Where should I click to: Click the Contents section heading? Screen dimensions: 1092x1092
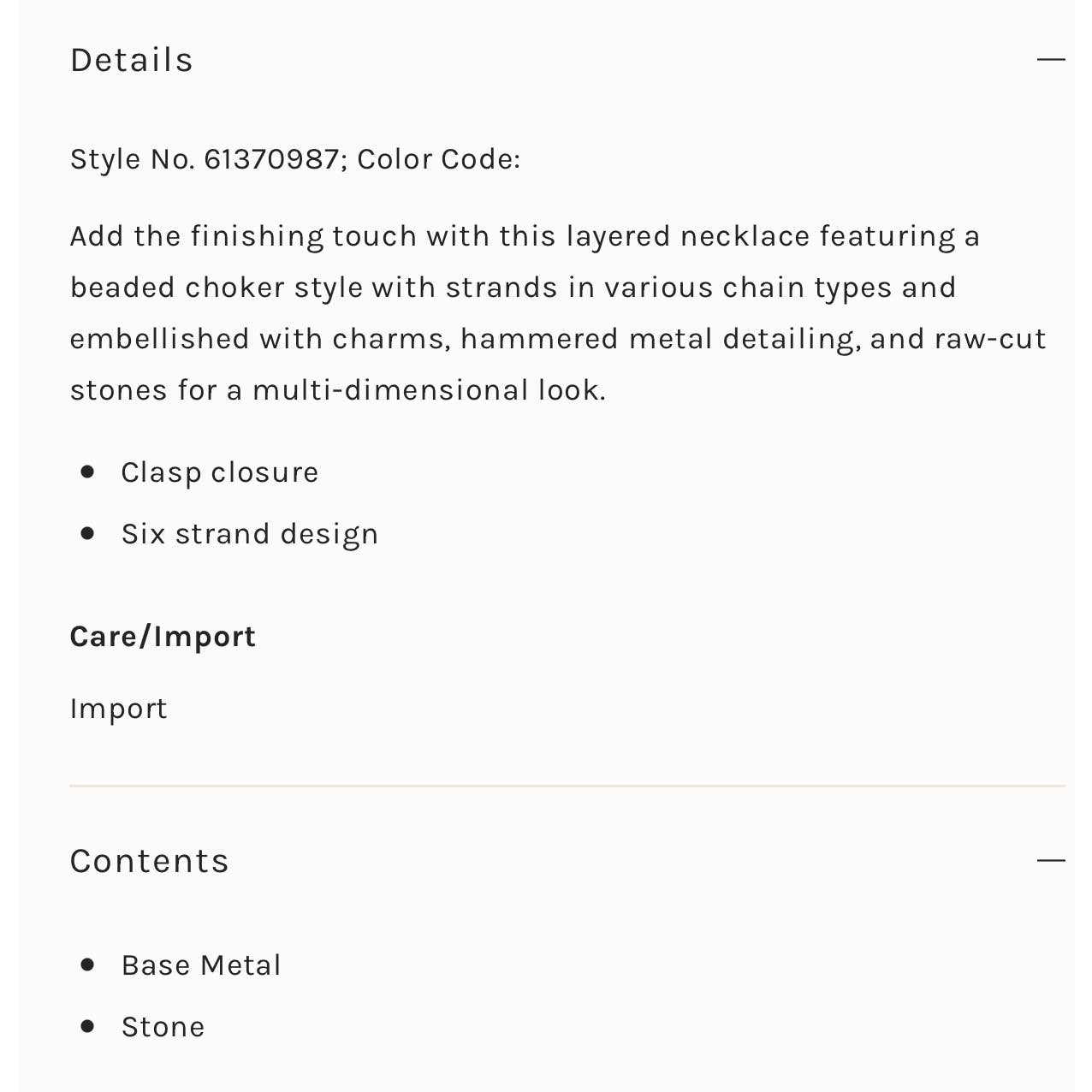(150, 861)
